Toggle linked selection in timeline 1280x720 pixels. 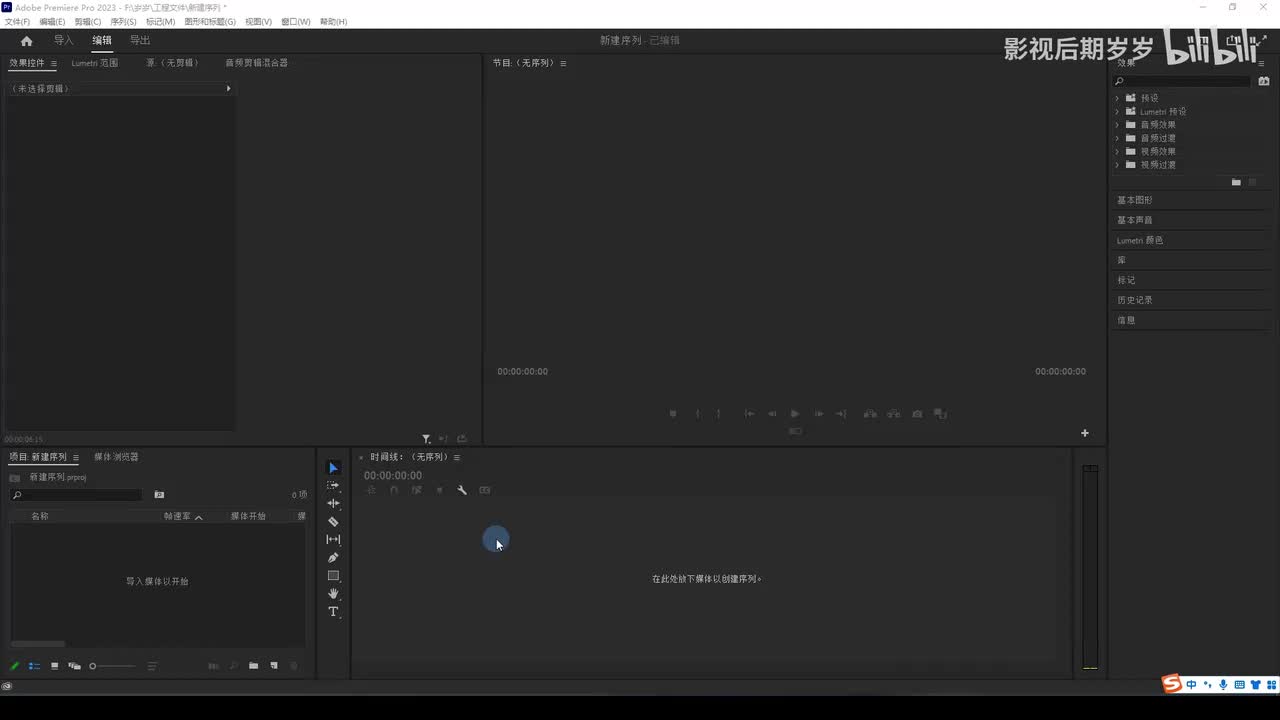417,490
